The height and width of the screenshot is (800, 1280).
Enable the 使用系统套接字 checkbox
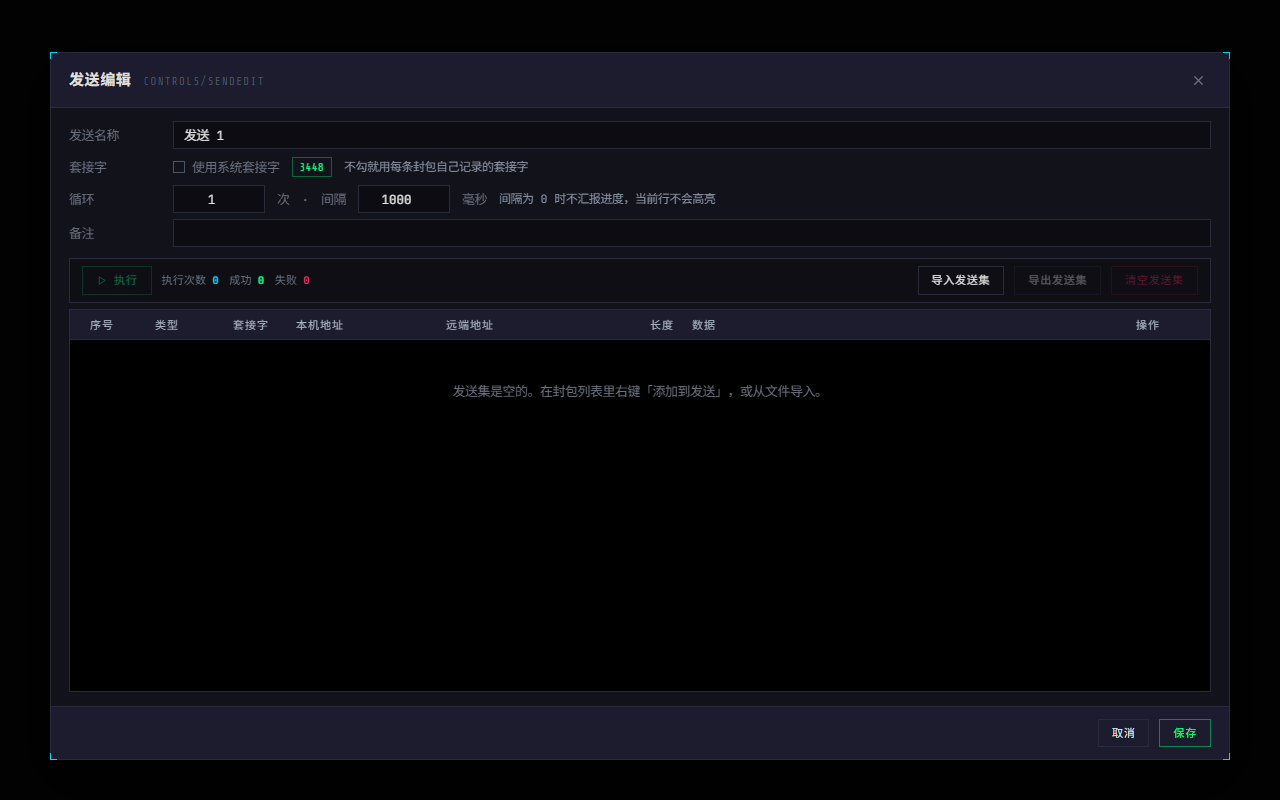click(179, 167)
